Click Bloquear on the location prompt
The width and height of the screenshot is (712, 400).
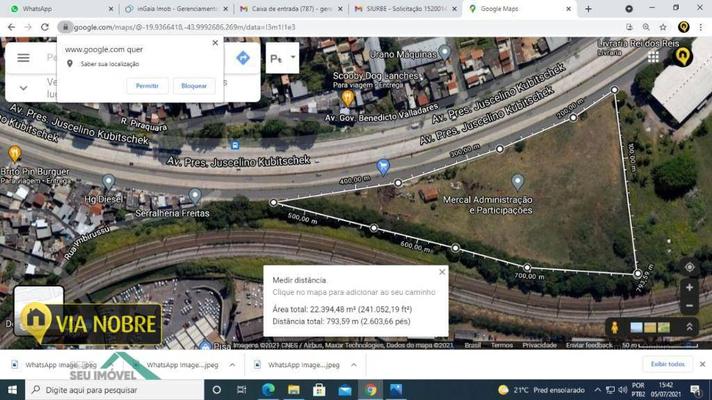(193, 86)
